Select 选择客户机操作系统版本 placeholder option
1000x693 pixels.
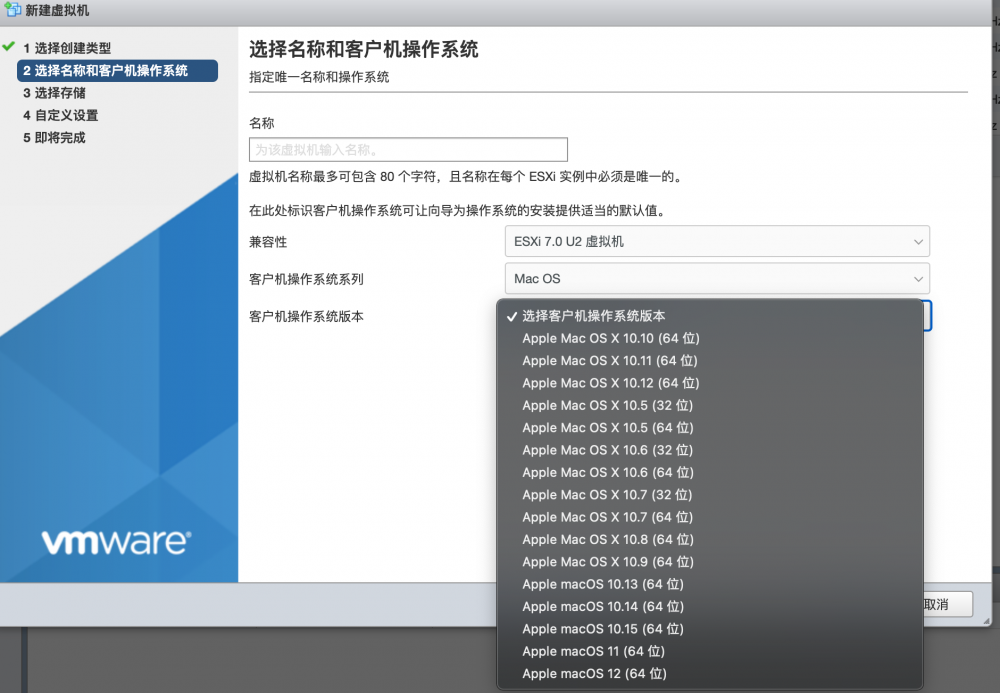[710, 316]
